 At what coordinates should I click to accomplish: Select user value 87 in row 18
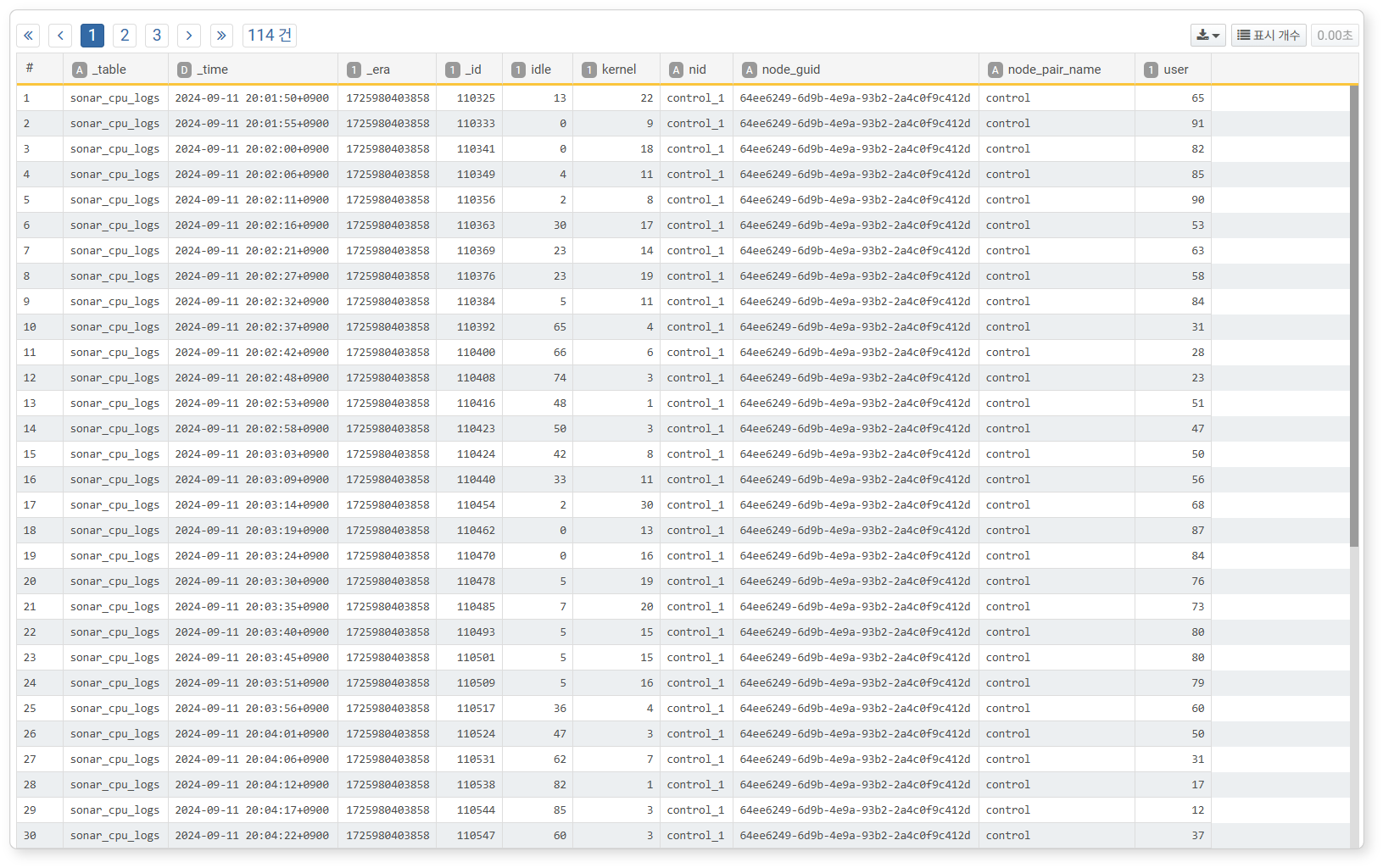pyautogui.click(x=1197, y=531)
